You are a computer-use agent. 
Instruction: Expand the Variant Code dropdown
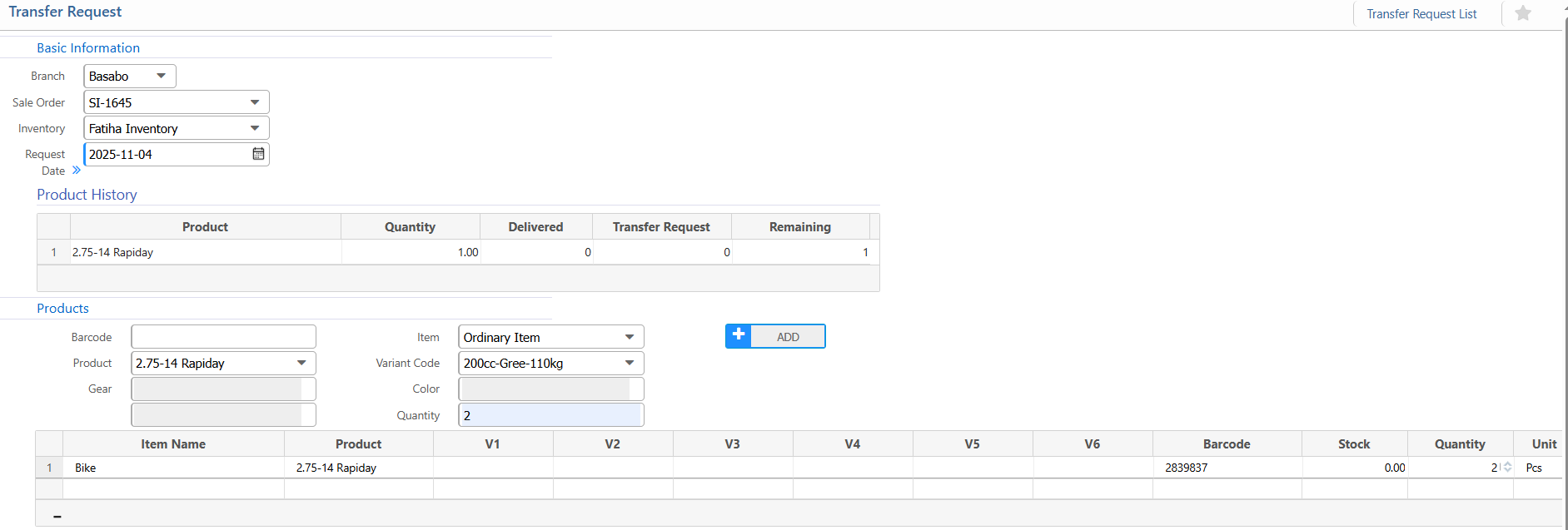coord(630,363)
